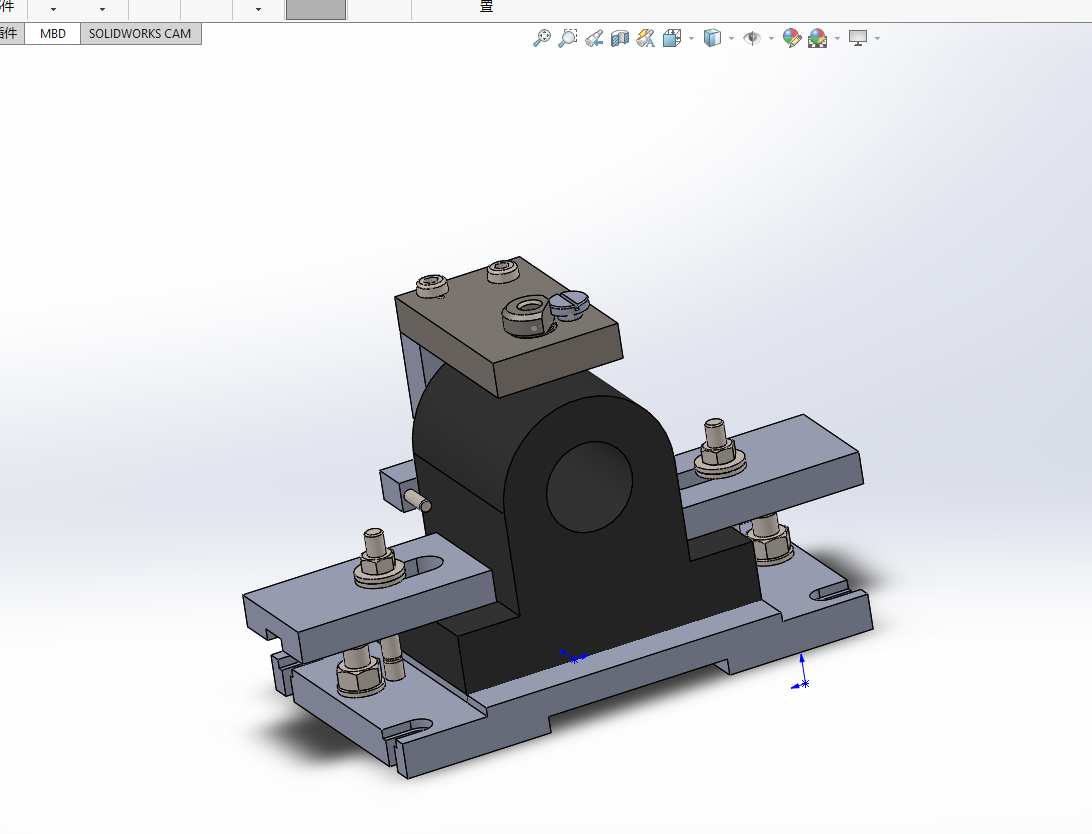The height and width of the screenshot is (834, 1092).
Task: Open the SOLIDWORKS CAM tab
Action: [140, 33]
